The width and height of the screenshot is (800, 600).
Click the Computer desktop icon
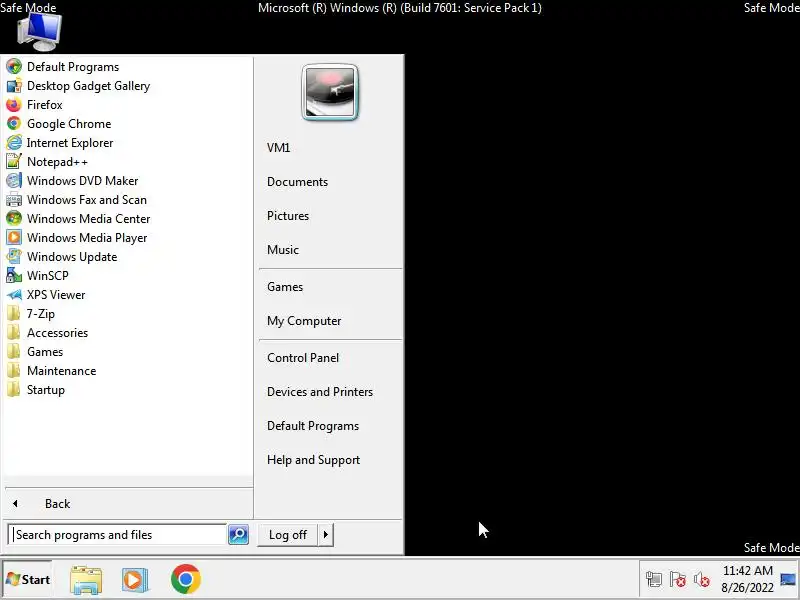(39, 32)
